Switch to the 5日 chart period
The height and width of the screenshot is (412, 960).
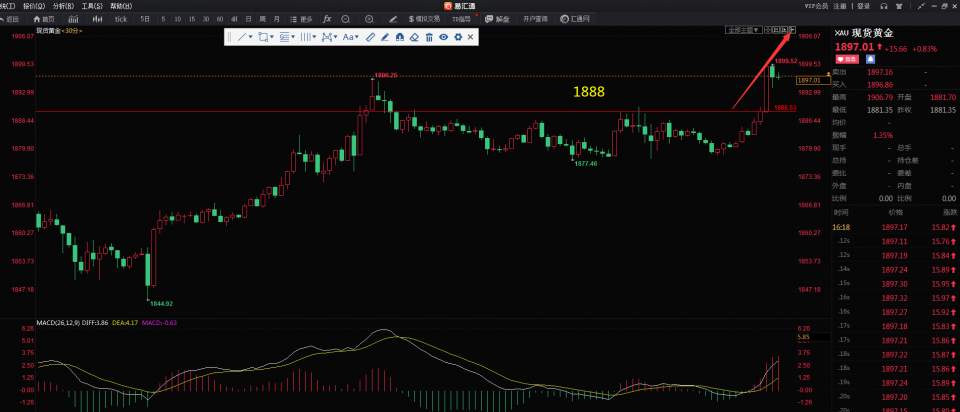pos(145,19)
